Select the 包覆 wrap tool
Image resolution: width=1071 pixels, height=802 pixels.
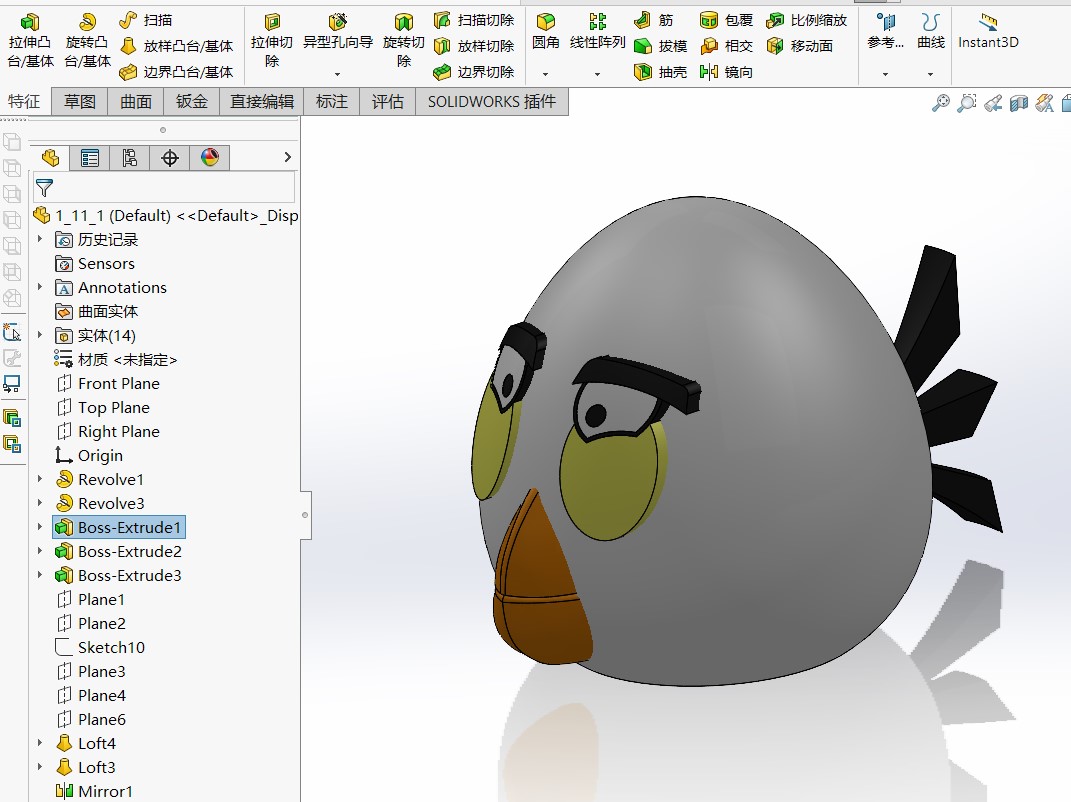(727, 20)
